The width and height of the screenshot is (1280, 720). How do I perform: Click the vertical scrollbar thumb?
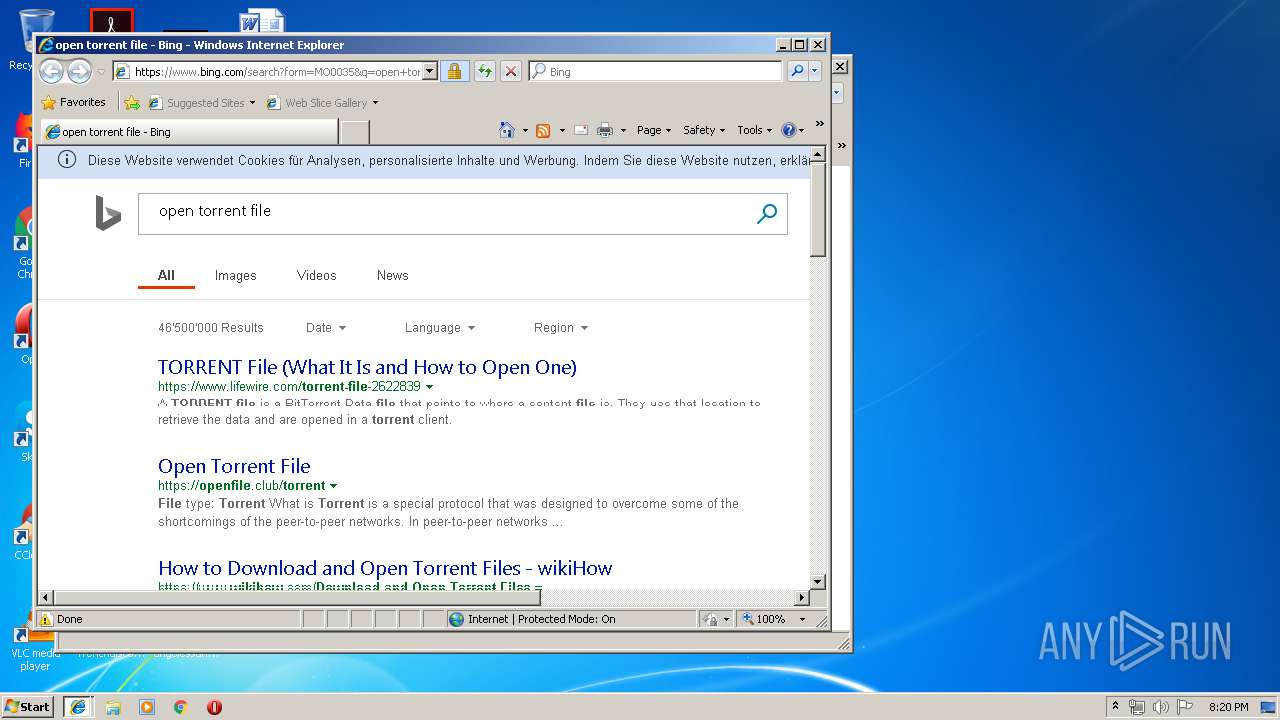click(x=818, y=210)
